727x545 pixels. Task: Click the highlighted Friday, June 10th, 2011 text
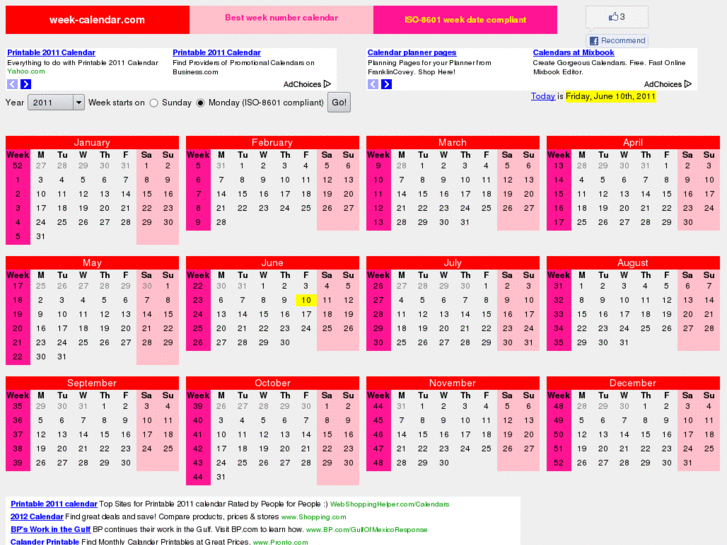[611, 96]
